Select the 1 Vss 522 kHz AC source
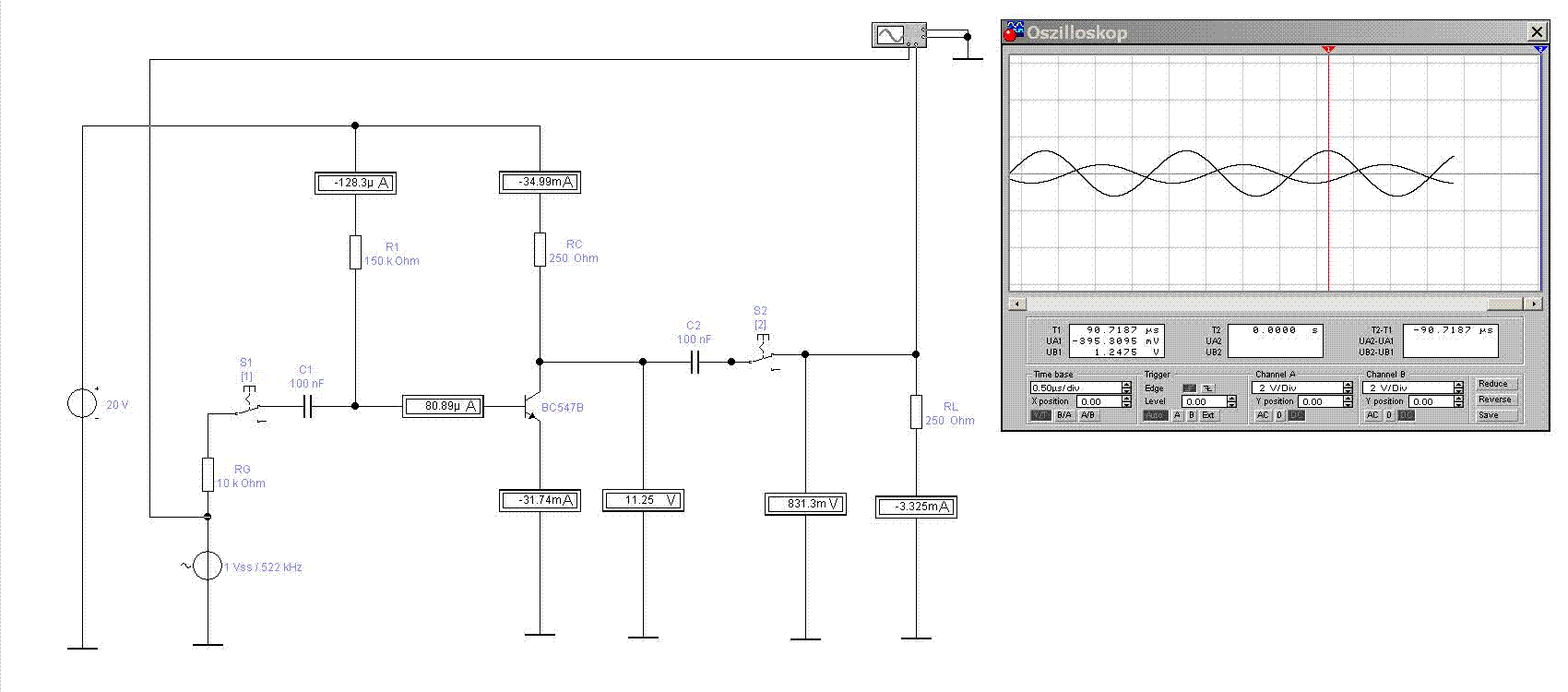This screenshot has width=1568, height=692. point(208,566)
